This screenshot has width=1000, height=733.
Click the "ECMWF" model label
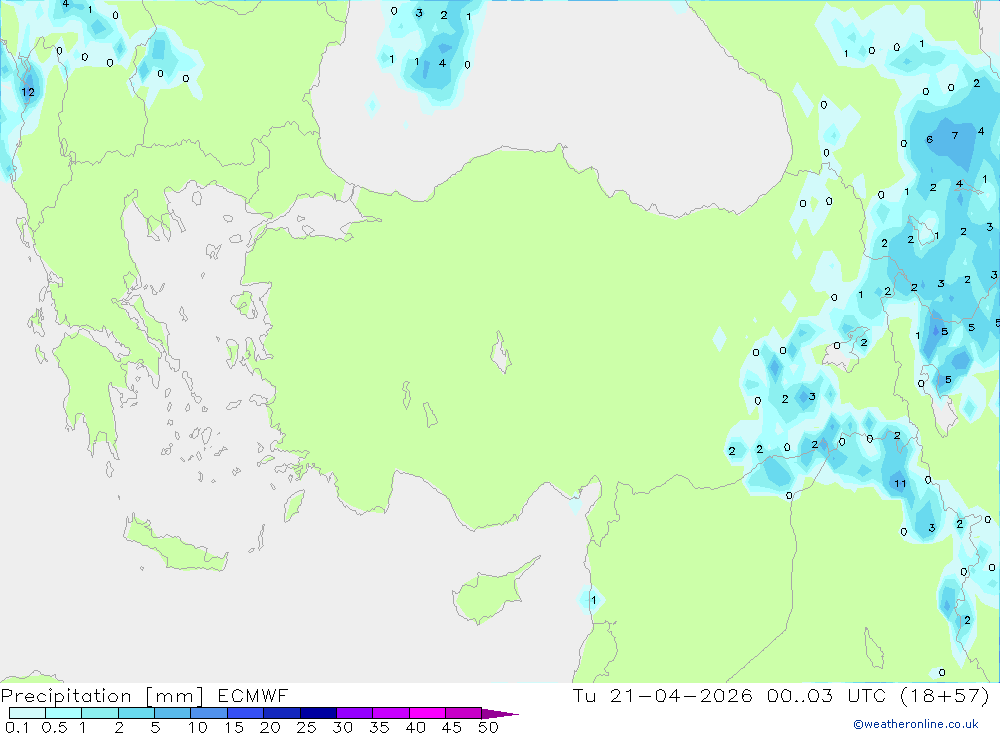click(x=253, y=695)
